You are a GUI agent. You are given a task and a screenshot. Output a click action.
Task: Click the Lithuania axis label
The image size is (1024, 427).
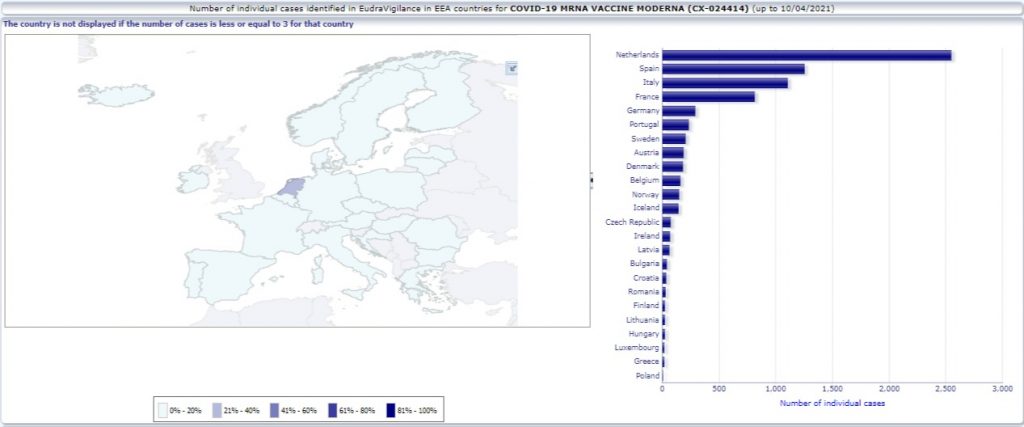(x=643, y=320)
